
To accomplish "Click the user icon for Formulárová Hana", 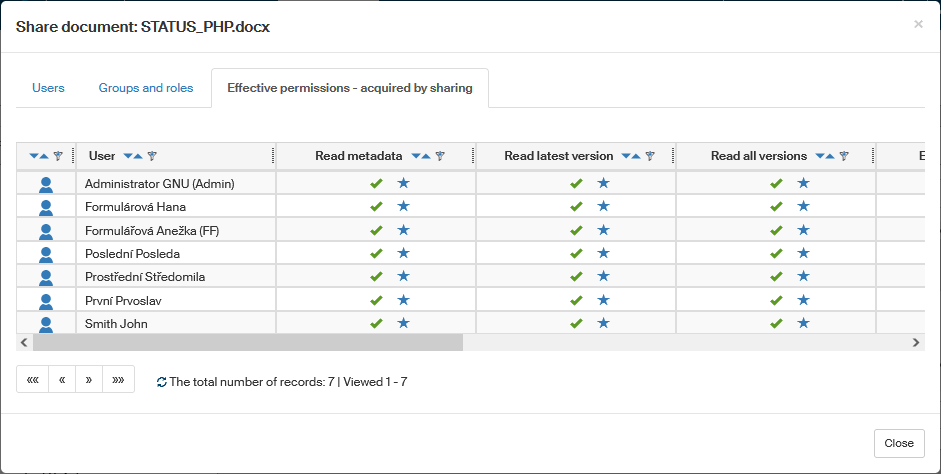I will (x=45, y=207).
